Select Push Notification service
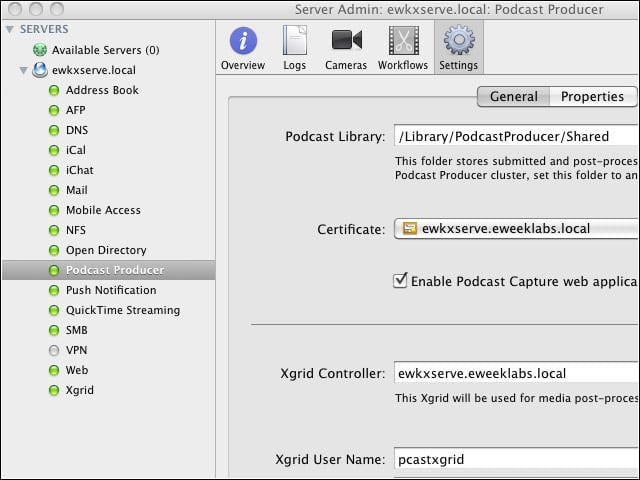The width and height of the screenshot is (640, 480). pos(111,290)
